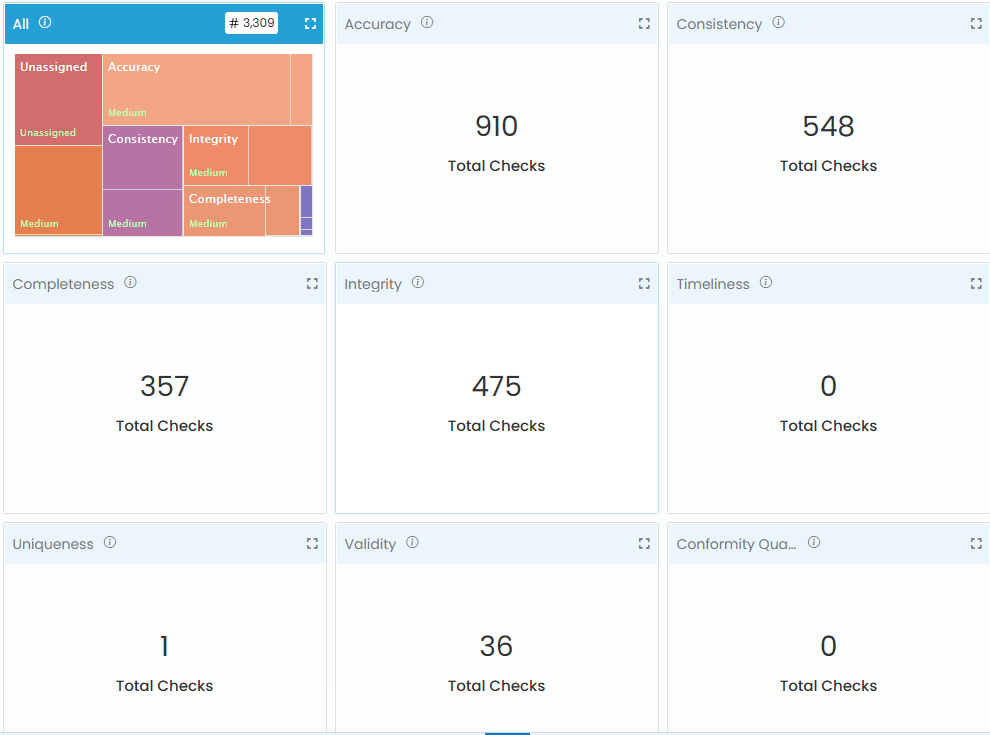Maximize the Timeliness card
990x735 pixels.
(x=976, y=284)
